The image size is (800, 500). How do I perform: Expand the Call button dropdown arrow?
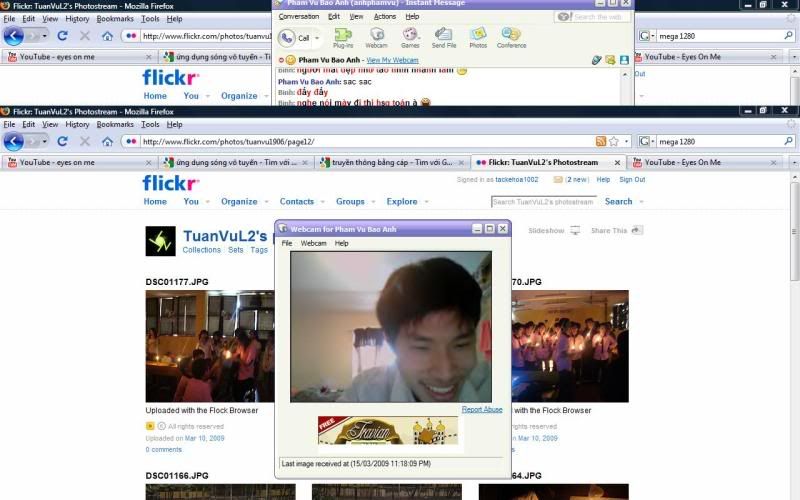pyautogui.click(x=317, y=38)
